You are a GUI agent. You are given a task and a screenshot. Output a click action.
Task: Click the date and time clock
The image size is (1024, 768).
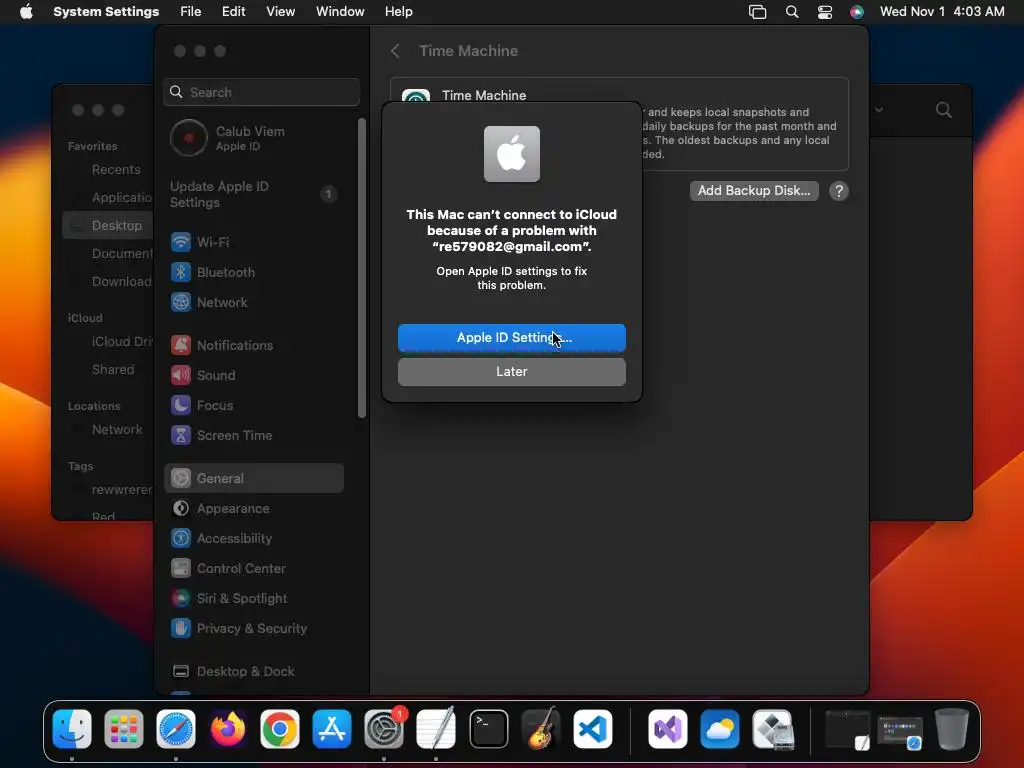coord(942,12)
